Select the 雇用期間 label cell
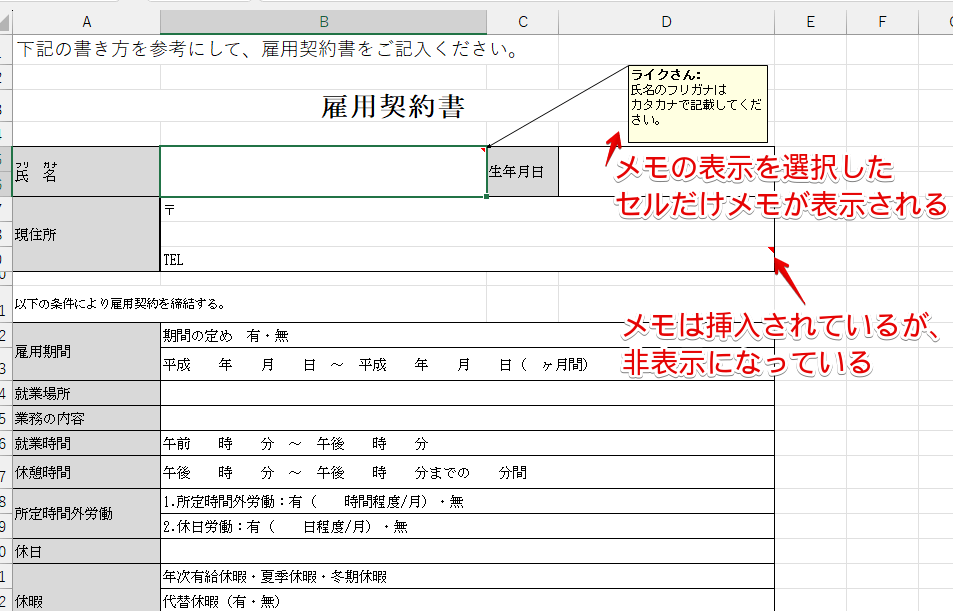962x611 pixels. [85, 349]
